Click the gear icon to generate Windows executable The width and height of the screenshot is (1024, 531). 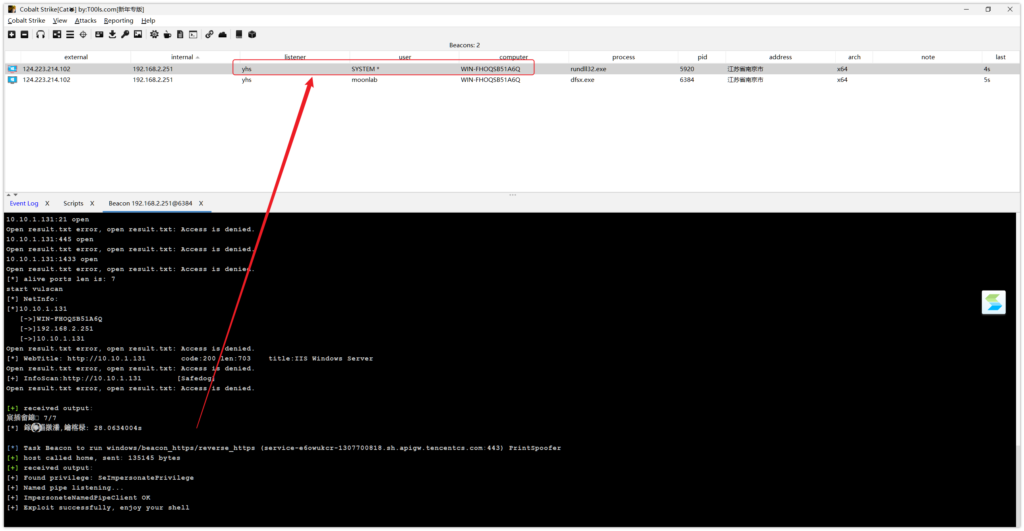pos(154,35)
